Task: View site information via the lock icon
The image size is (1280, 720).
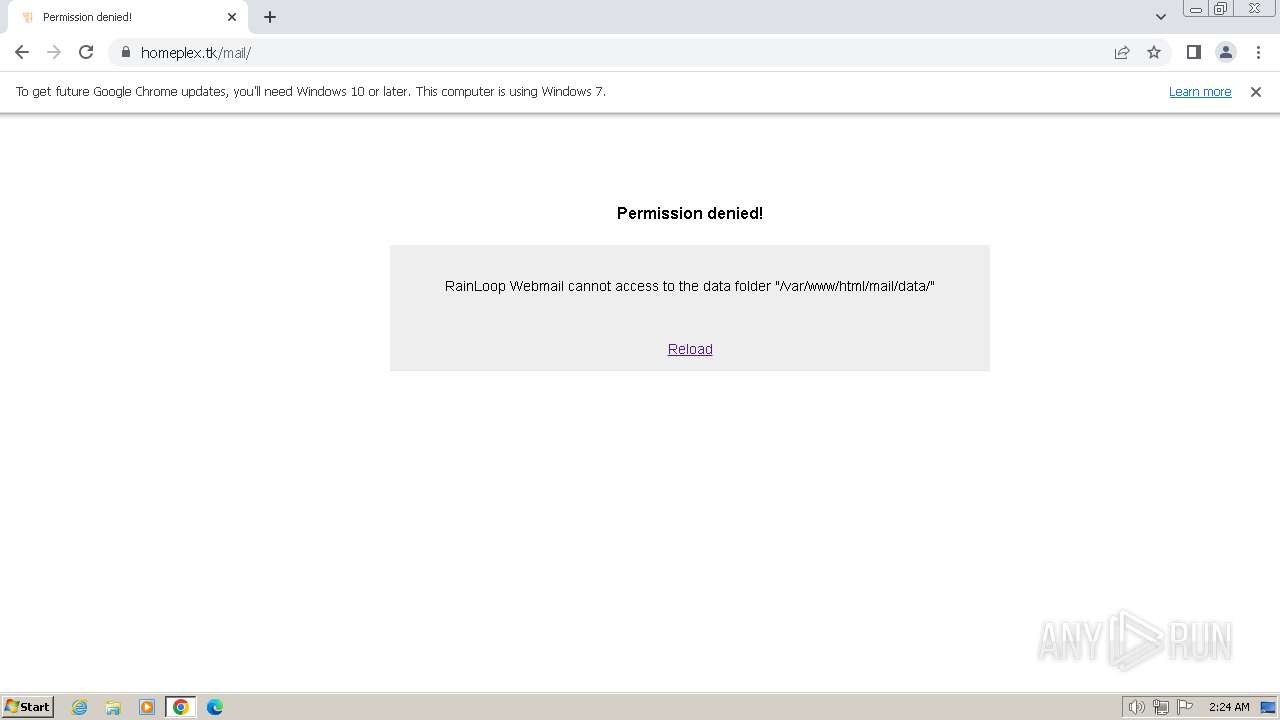Action: 125,52
